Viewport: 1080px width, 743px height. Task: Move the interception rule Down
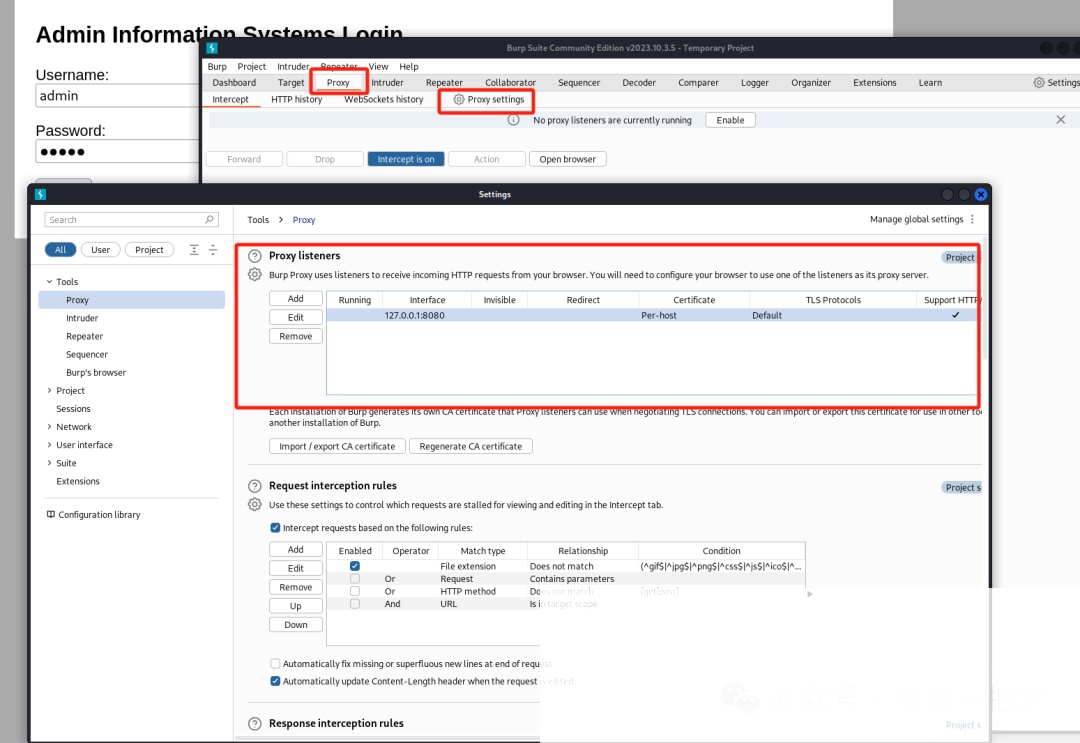click(x=295, y=625)
